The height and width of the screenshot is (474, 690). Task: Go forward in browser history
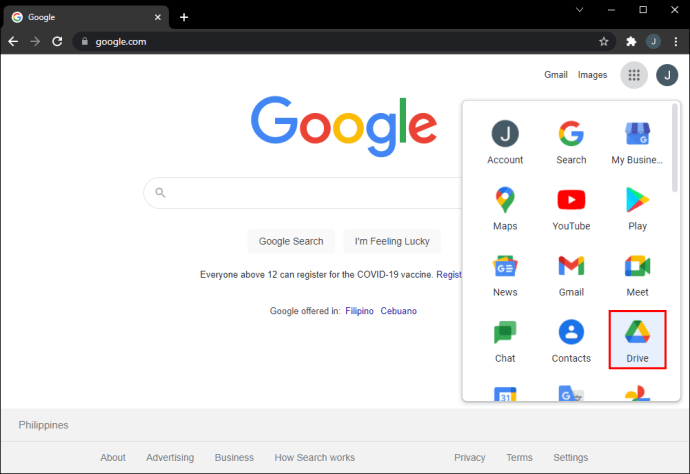35,41
